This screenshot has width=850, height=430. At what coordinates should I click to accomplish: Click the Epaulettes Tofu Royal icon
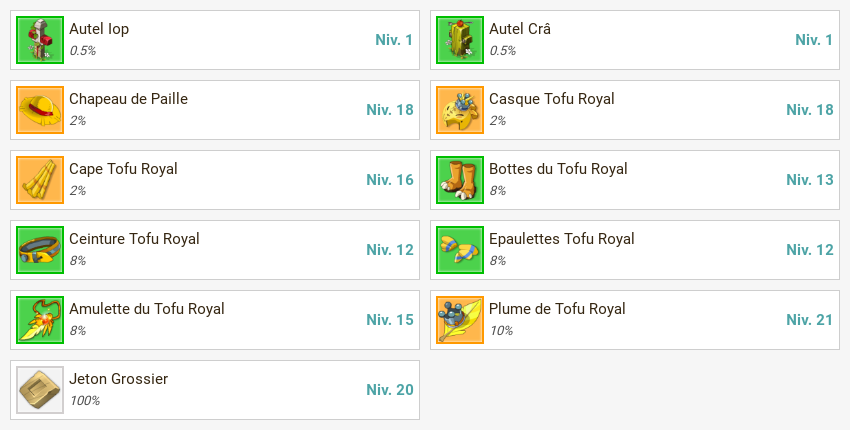pyautogui.click(x=460, y=250)
